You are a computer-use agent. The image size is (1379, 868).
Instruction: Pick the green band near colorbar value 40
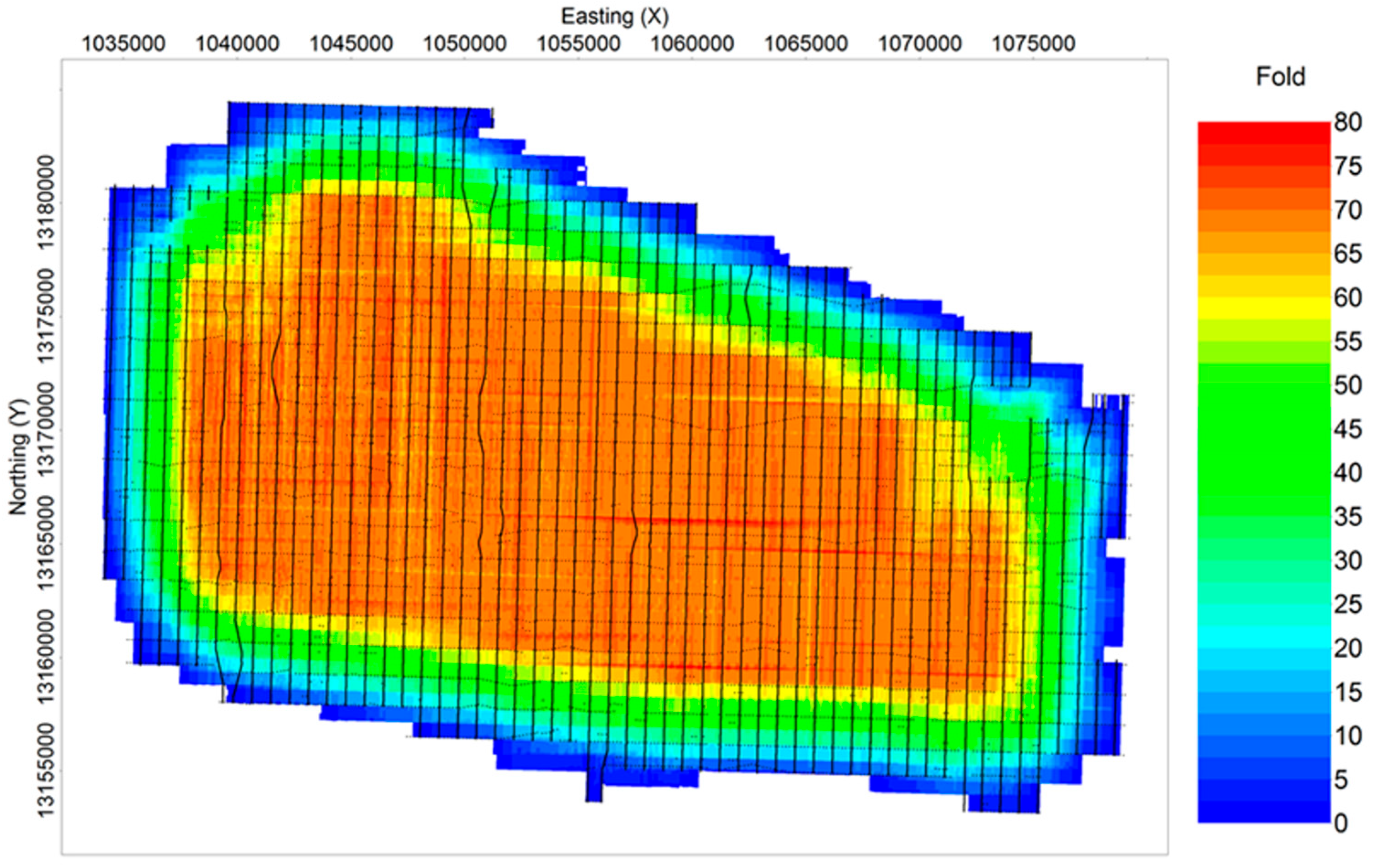click(x=1263, y=472)
